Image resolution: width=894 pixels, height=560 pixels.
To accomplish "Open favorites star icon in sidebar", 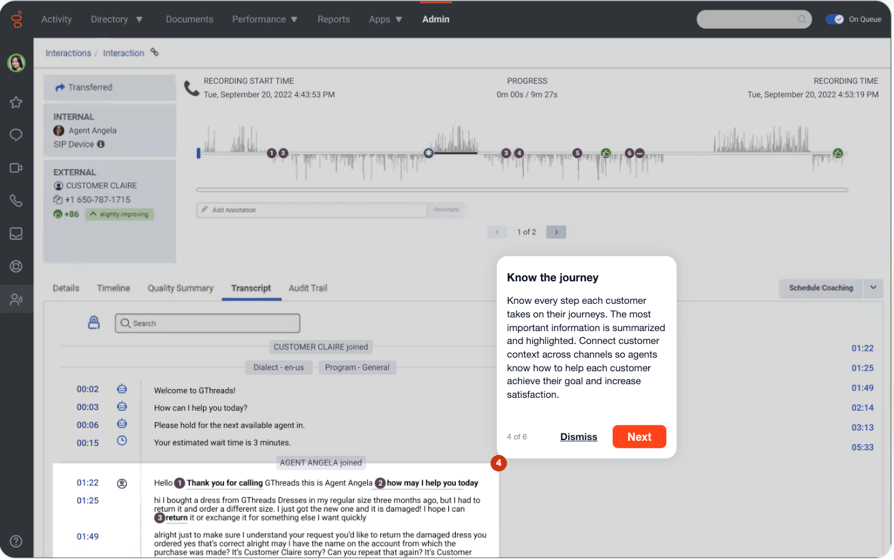I will click(16, 103).
